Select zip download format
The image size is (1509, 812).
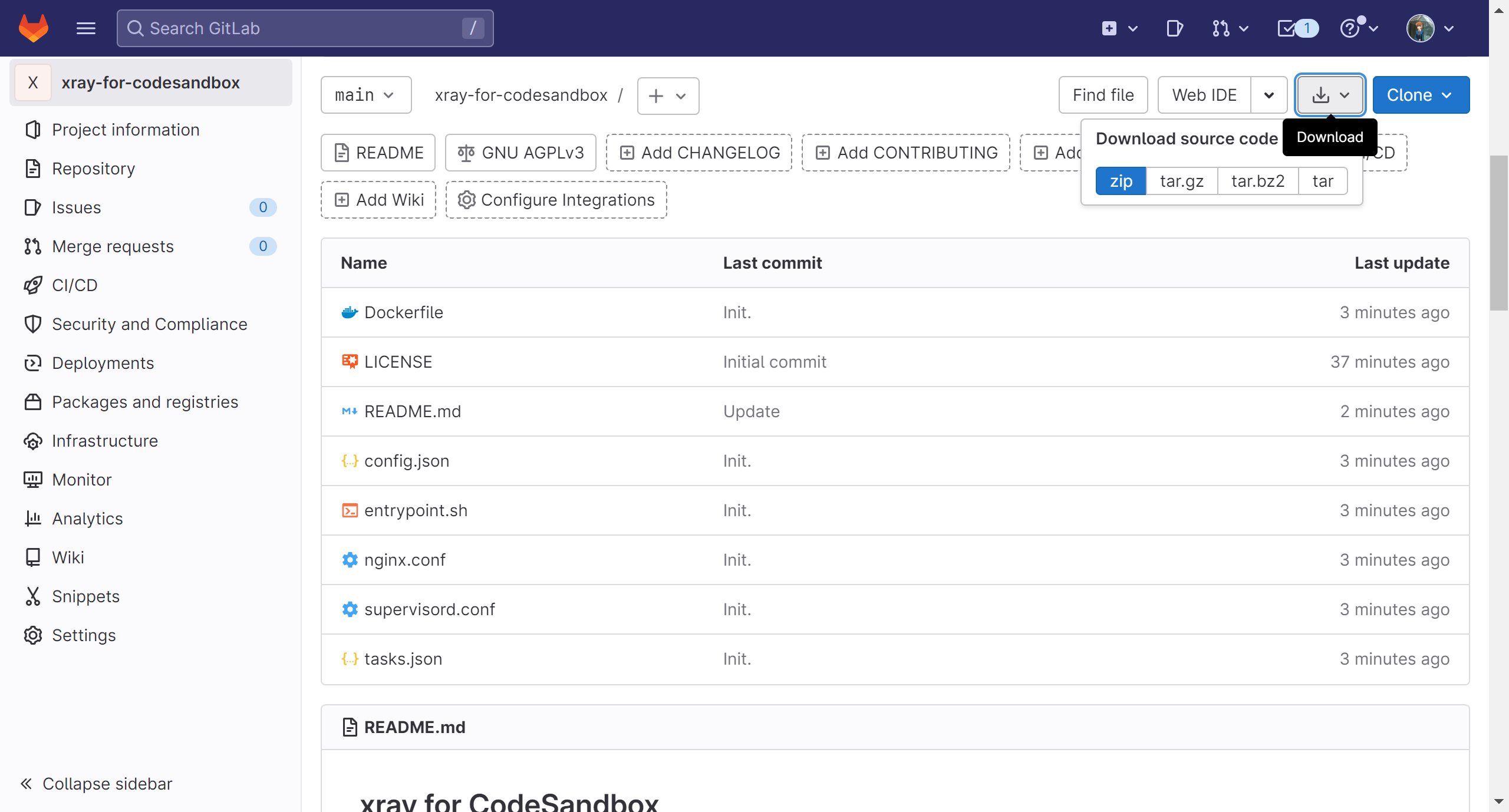(x=1121, y=181)
